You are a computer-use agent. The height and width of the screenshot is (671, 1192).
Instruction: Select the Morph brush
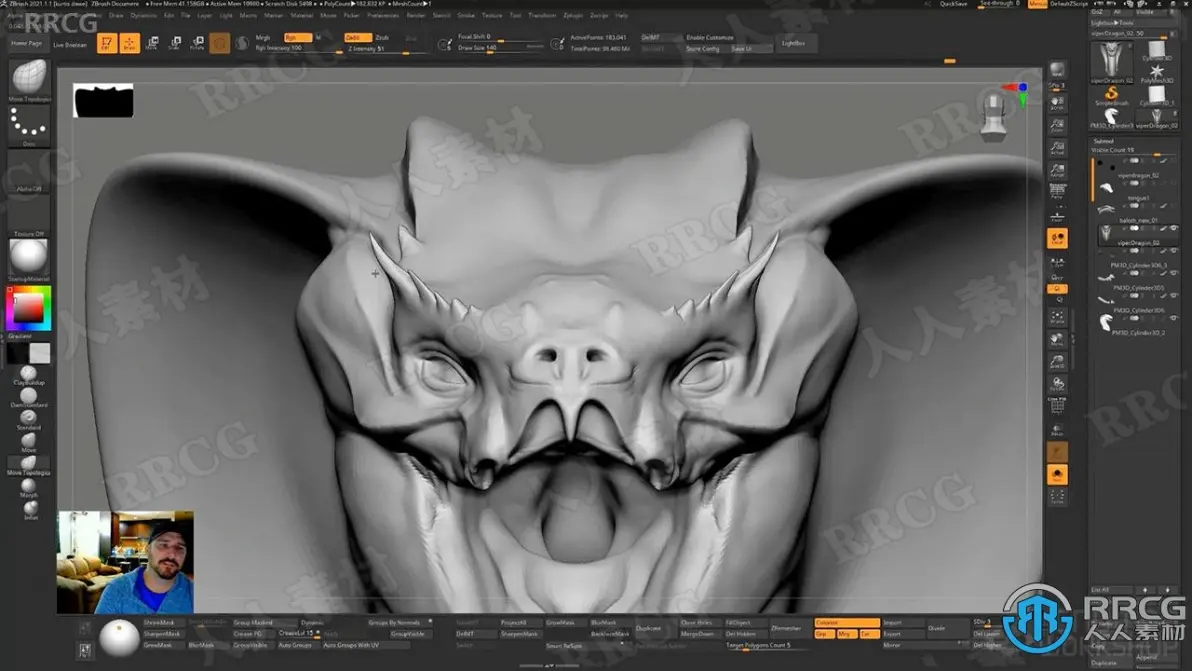point(29,487)
